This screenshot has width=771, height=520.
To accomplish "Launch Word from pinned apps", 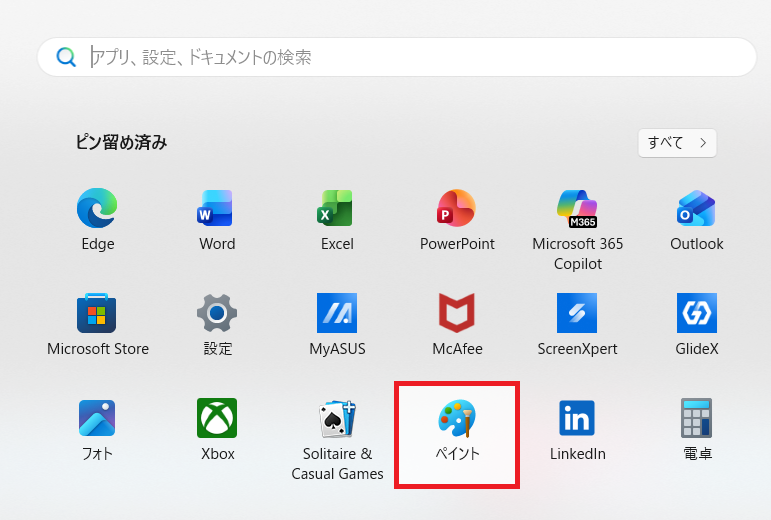I will pyautogui.click(x=217, y=220).
